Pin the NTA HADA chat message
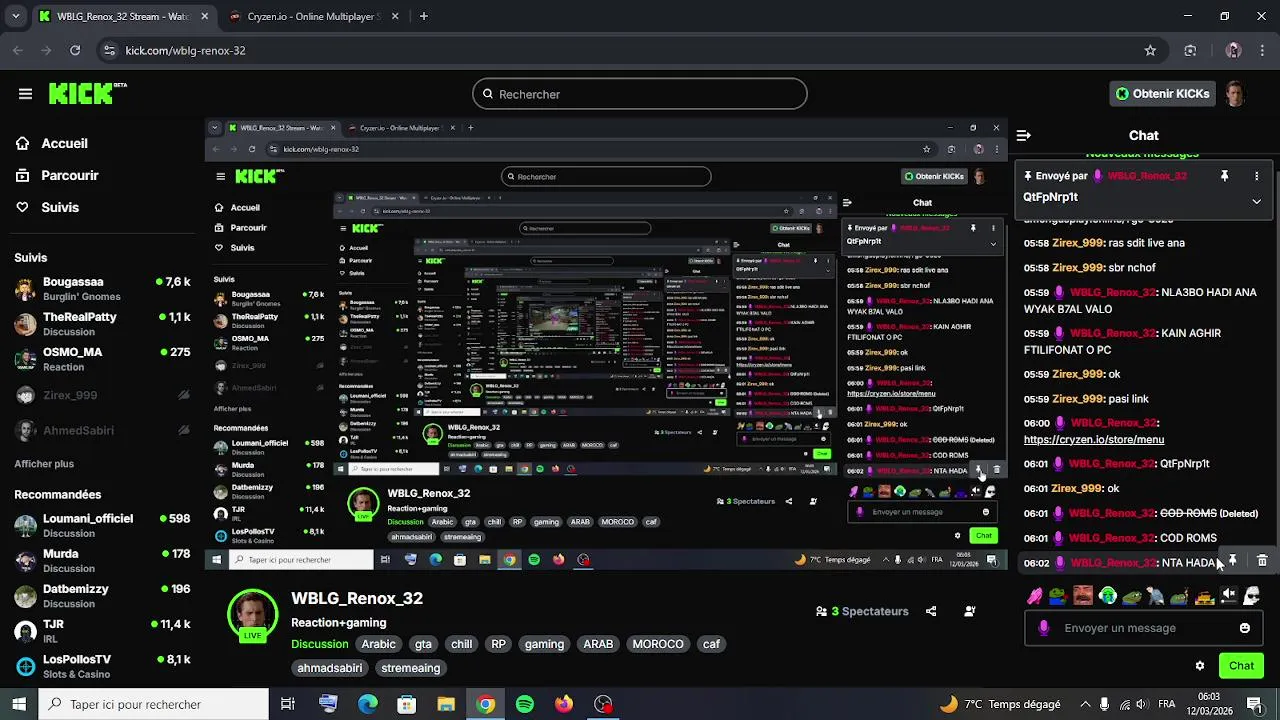 tap(1233, 562)
